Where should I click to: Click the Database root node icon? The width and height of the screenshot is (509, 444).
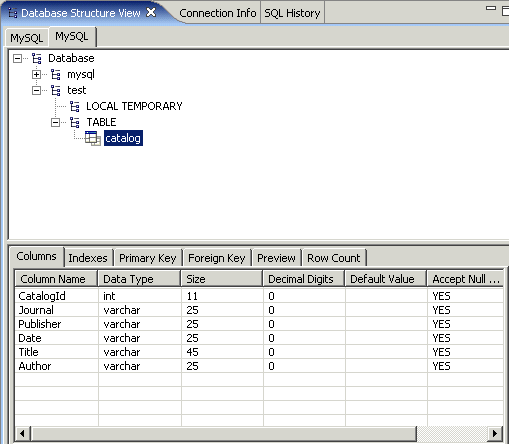(37, 58)
